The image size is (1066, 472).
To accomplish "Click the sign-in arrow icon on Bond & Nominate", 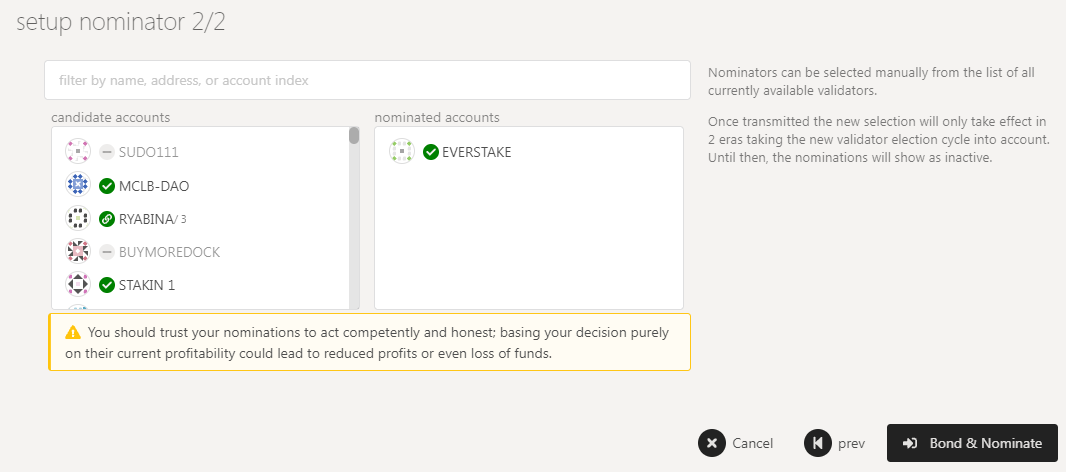I will click(x=910, y=443).
